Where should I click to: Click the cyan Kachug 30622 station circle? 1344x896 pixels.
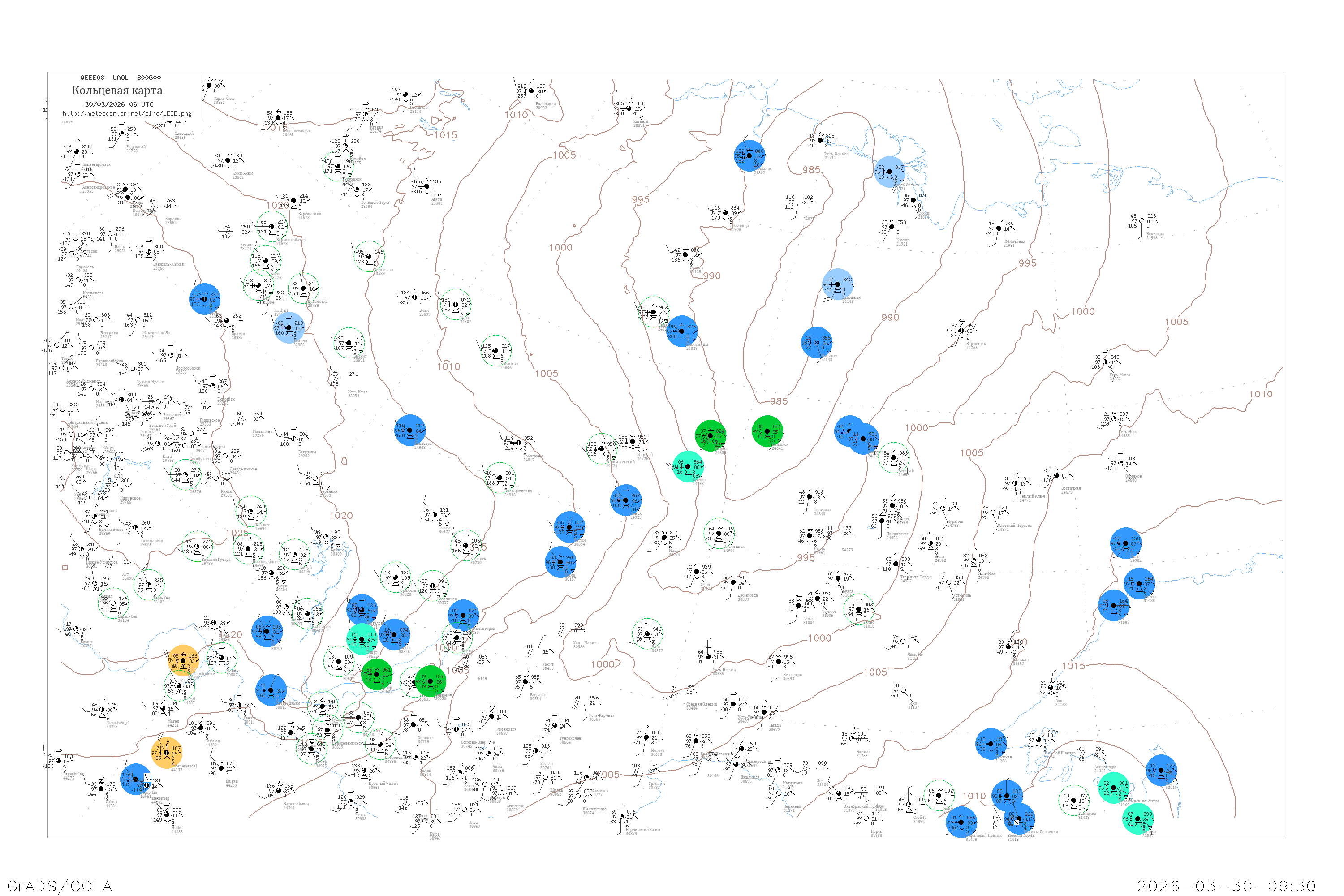point(362,639)
